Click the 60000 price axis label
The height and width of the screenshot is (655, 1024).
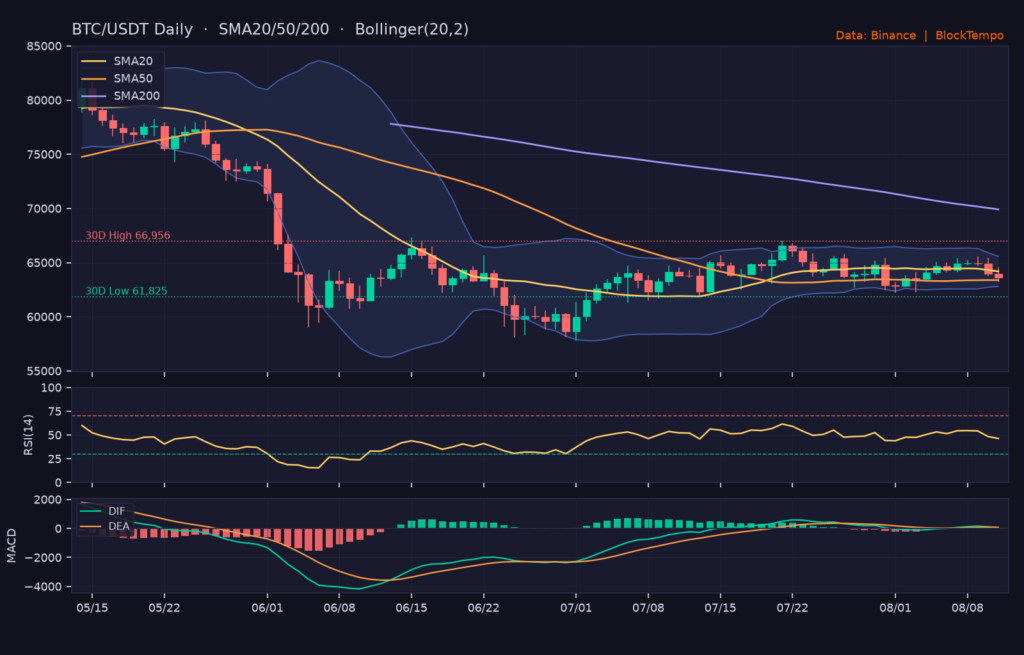(x=44, y=317)
